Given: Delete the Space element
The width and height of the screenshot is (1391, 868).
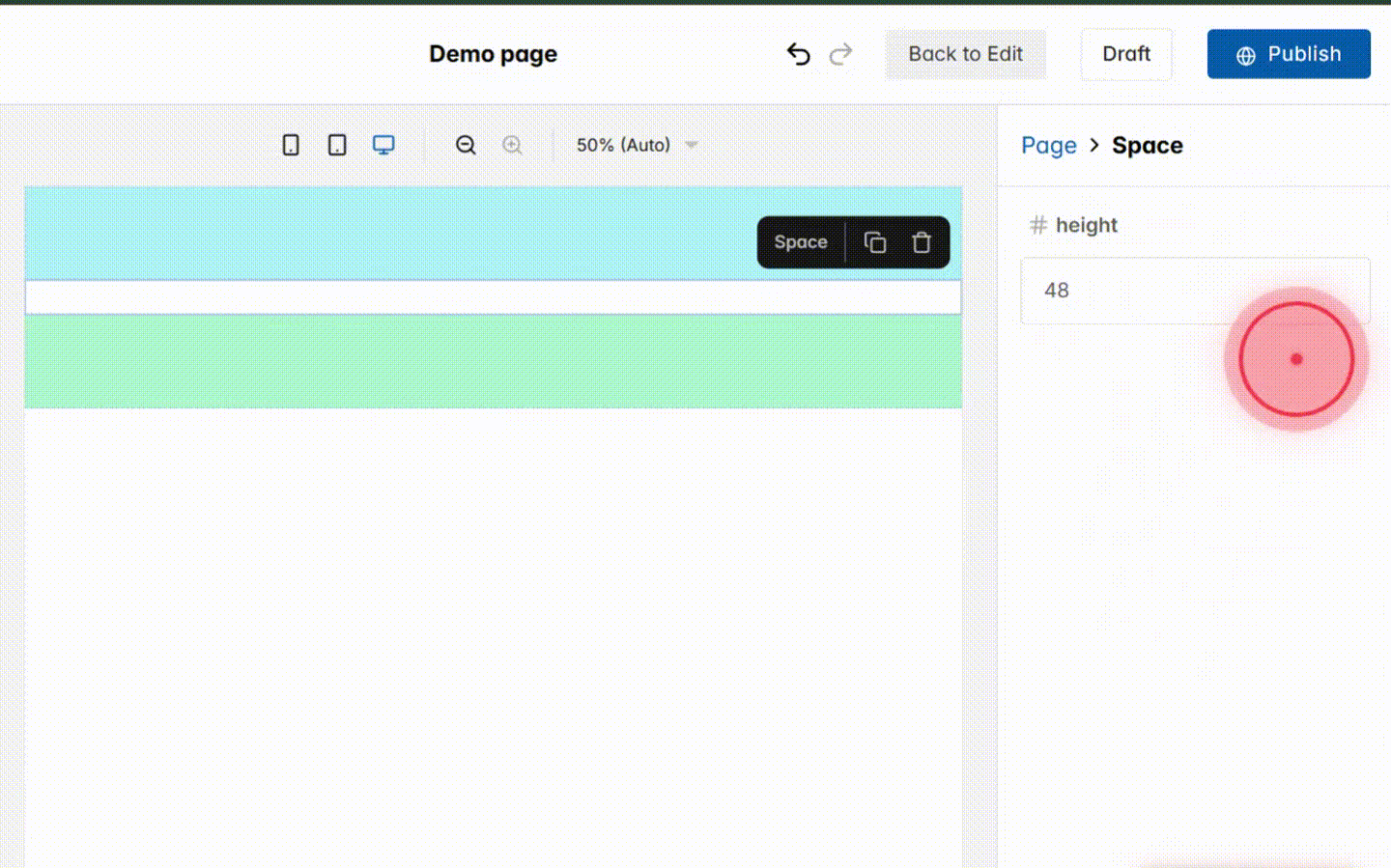Looking at the screenshot, I should (921, 242).
